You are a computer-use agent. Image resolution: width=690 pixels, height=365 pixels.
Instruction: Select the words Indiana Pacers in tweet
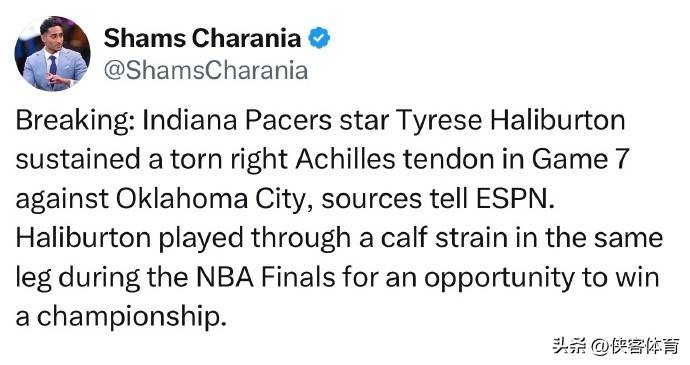(237, 120)
